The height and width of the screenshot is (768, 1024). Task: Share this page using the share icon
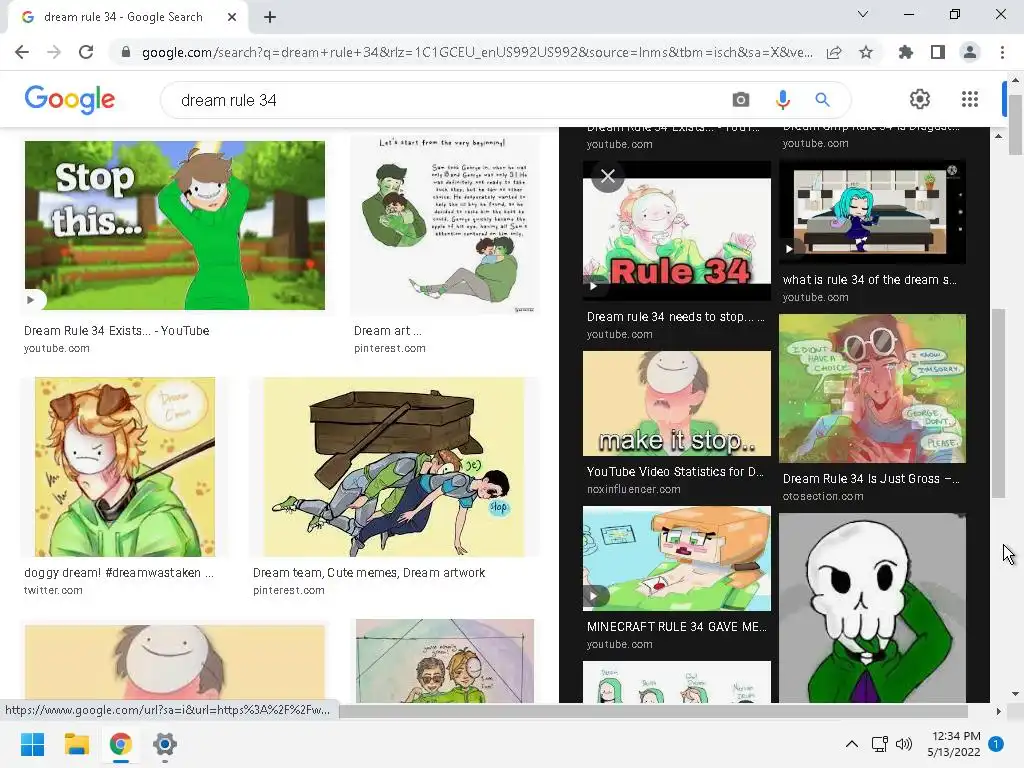(834, 52)
